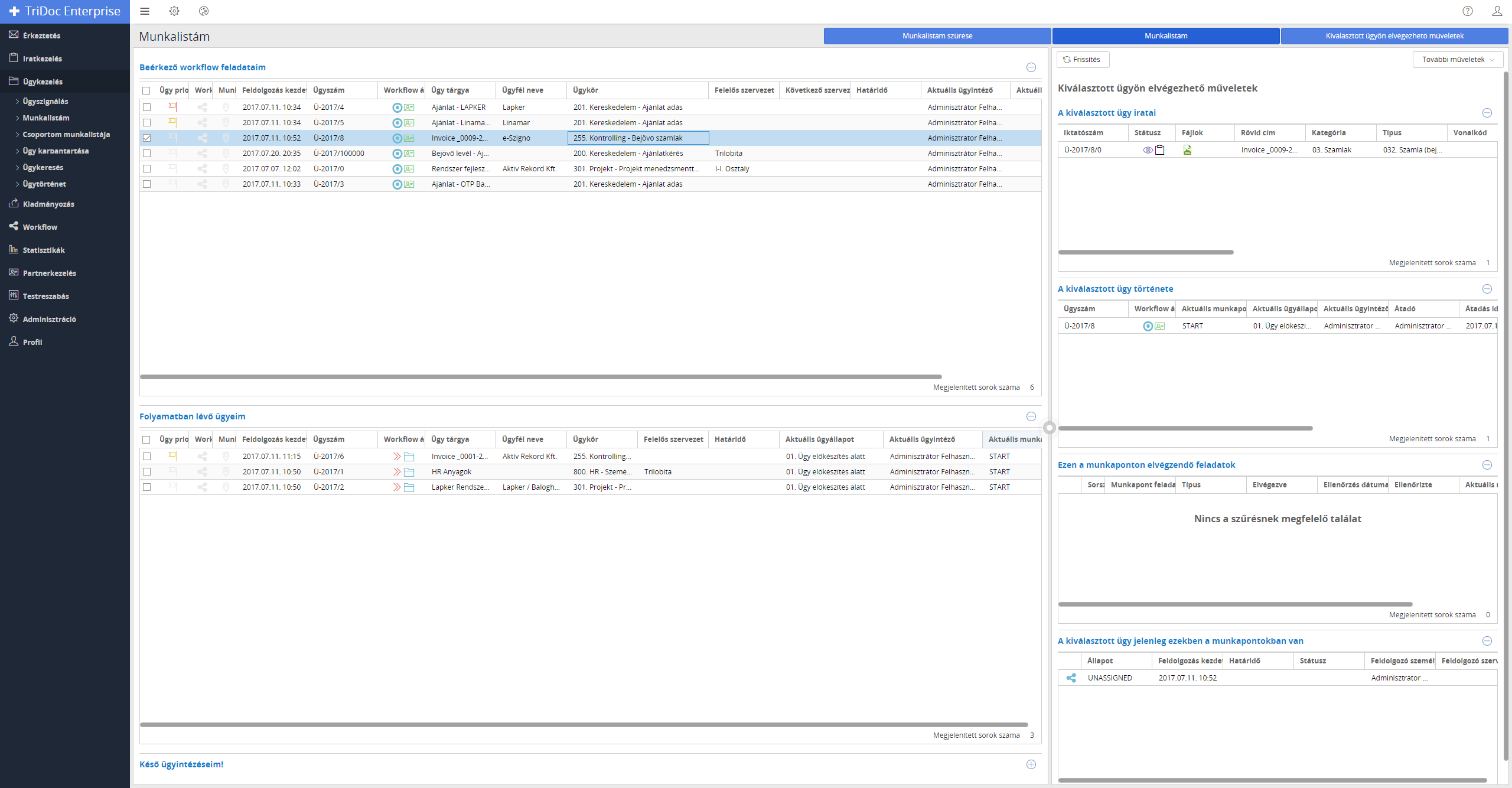This screenshot has width=1512, height=788.
Task: Open the settings gear icon in top bar
Action: tap(174, 11)
